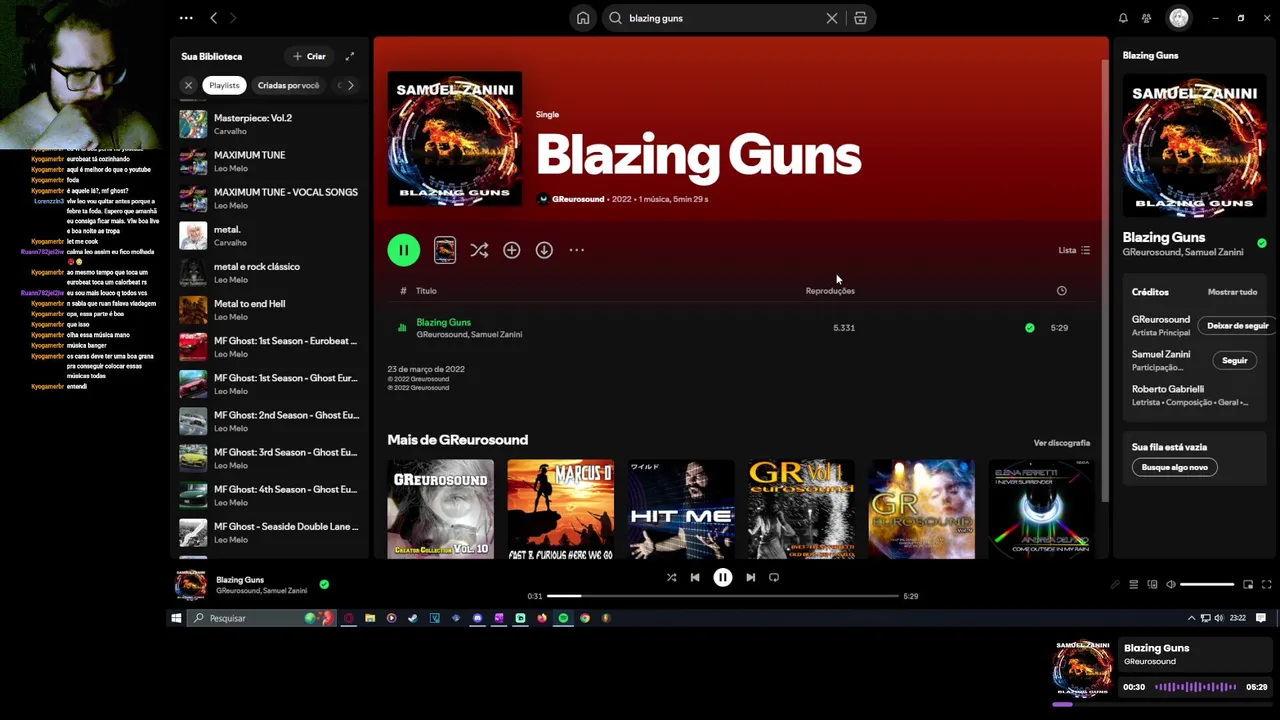Click the album preview icon next to pause
The image size is (1280, 720).
tap(445, 250)
